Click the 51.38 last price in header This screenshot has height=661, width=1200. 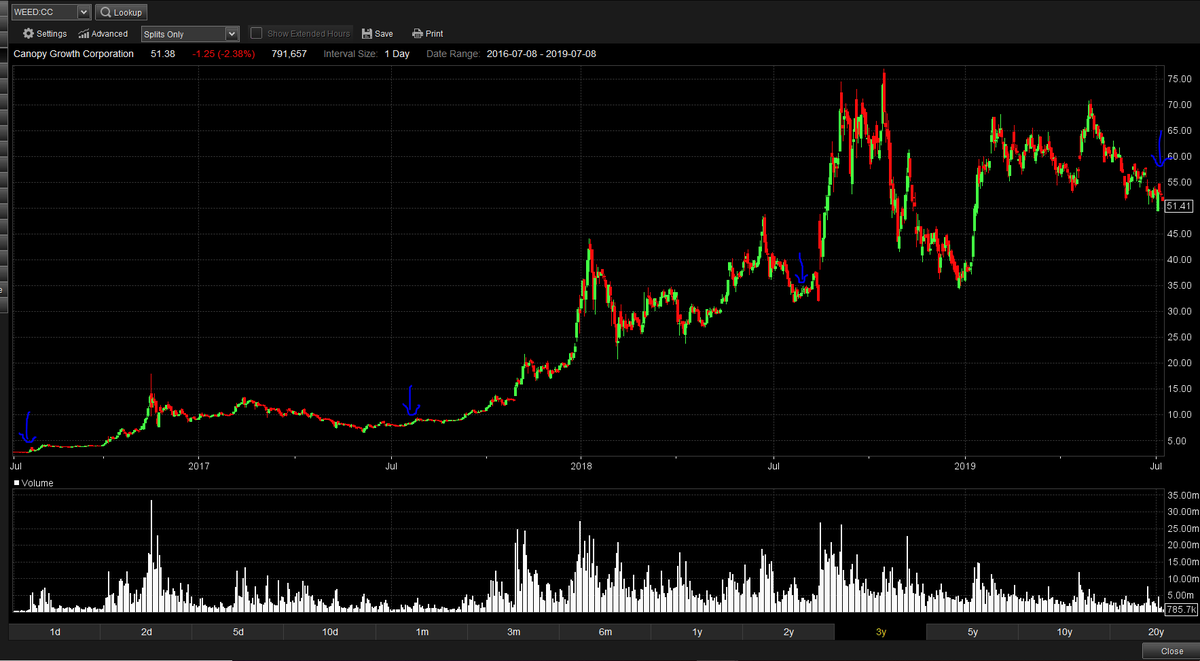[x=163, y=53]
